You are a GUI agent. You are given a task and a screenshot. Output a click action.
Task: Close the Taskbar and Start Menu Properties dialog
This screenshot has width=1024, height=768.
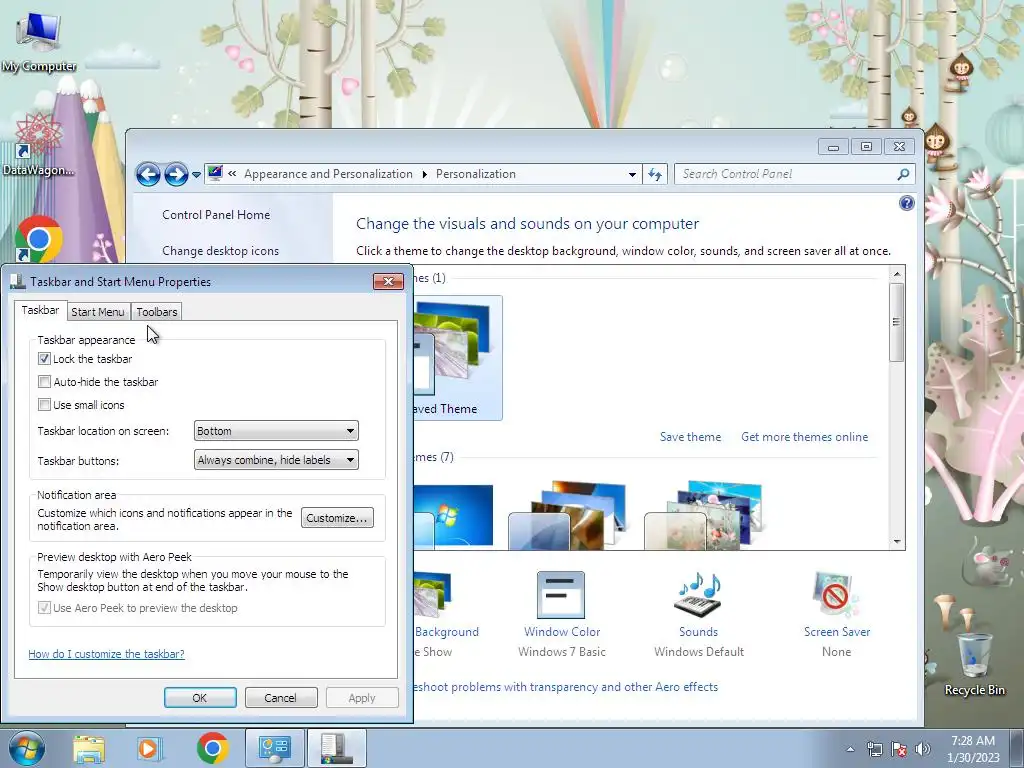click(388, 281)
